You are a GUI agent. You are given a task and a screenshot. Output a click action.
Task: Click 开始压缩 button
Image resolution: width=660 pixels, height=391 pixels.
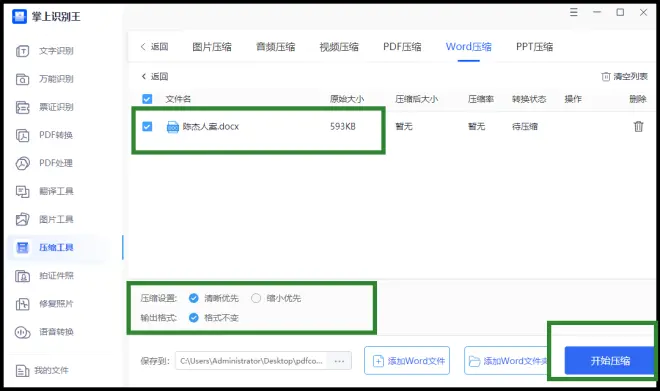(610, 361)
